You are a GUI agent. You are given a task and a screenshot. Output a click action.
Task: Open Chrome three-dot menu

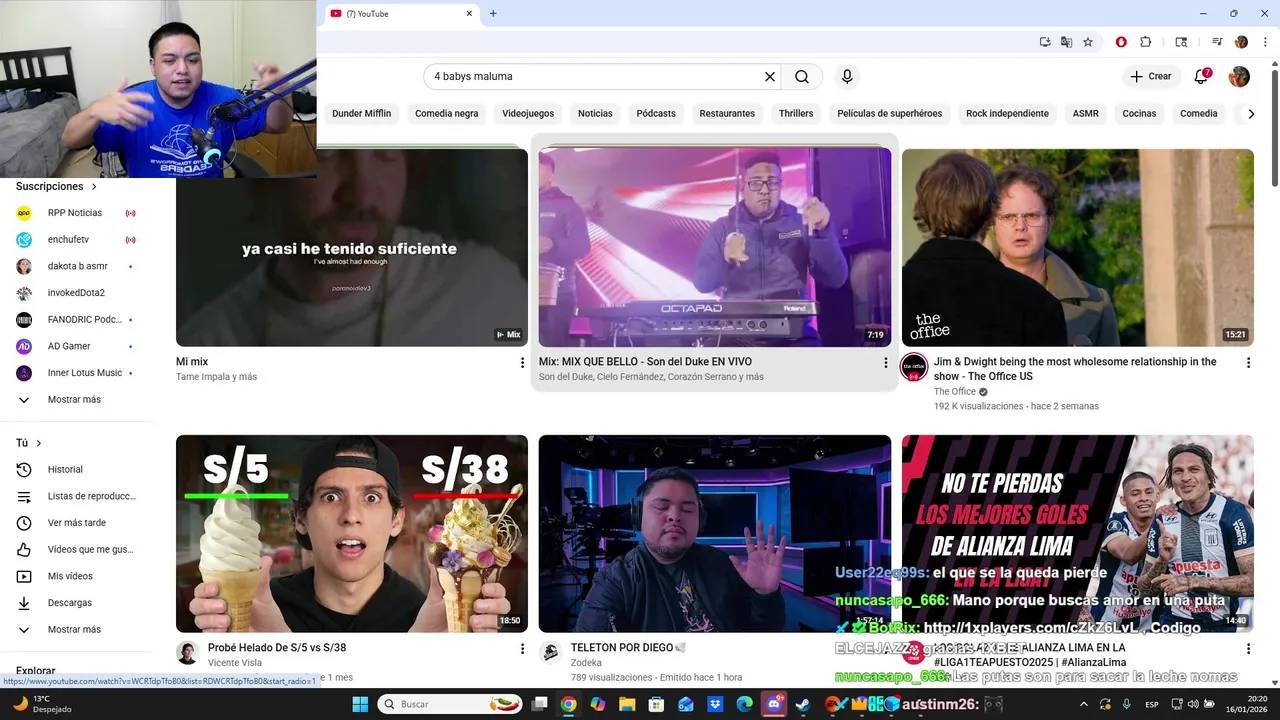coord(1263,42)
